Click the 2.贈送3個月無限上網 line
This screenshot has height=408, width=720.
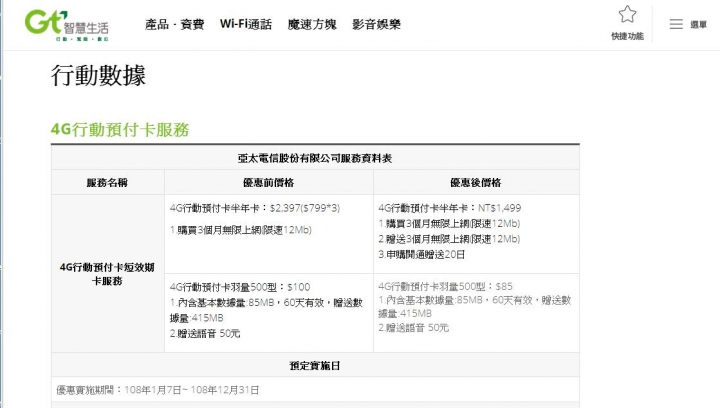tap(449, 239)
